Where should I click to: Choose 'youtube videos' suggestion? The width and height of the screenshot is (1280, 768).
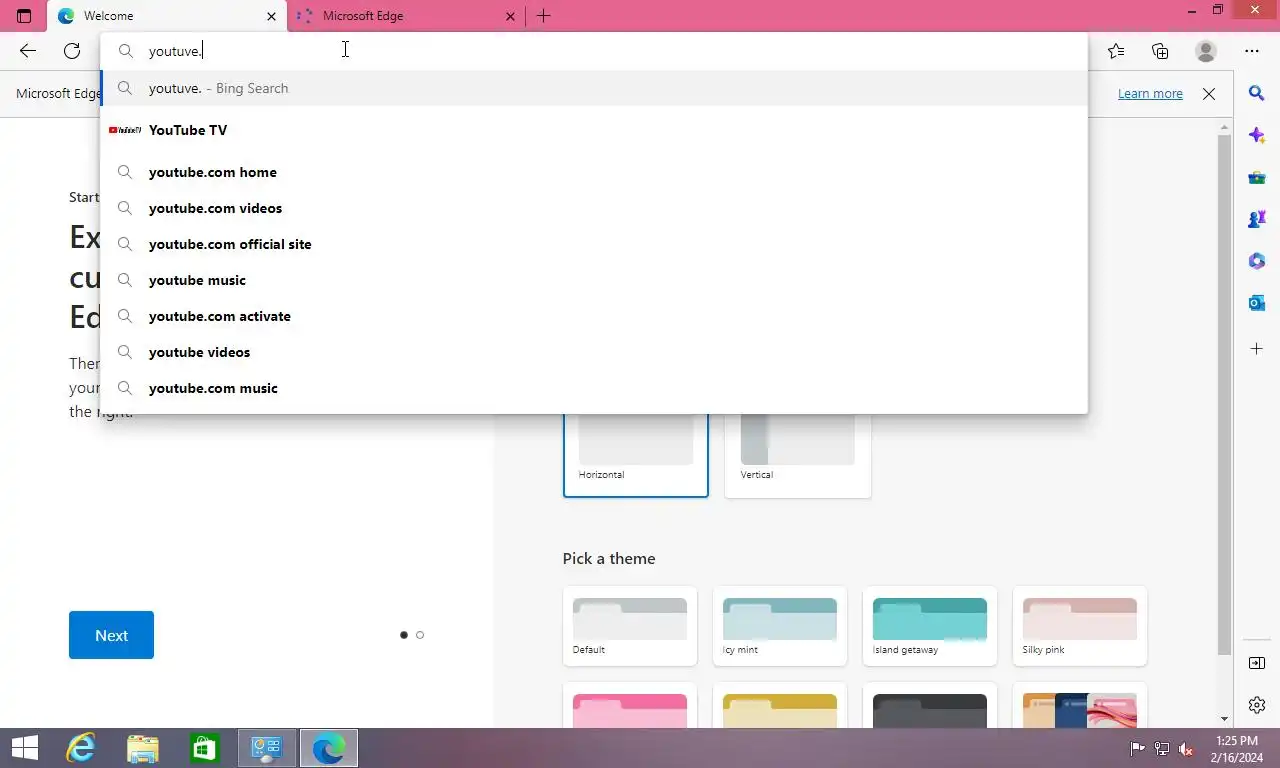click(594, 352)
